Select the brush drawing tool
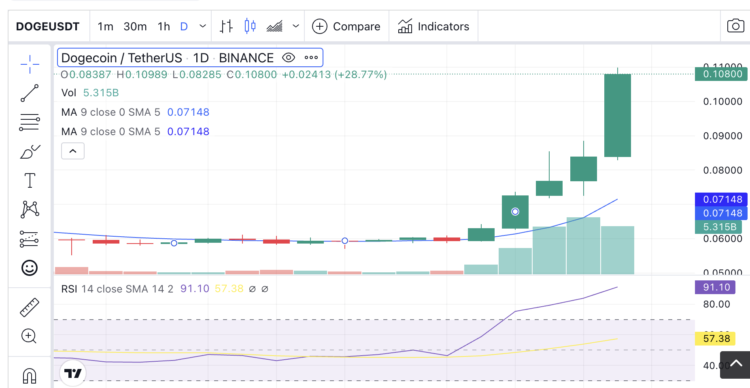This screenshot has height=388, width=750. (30, 152)
